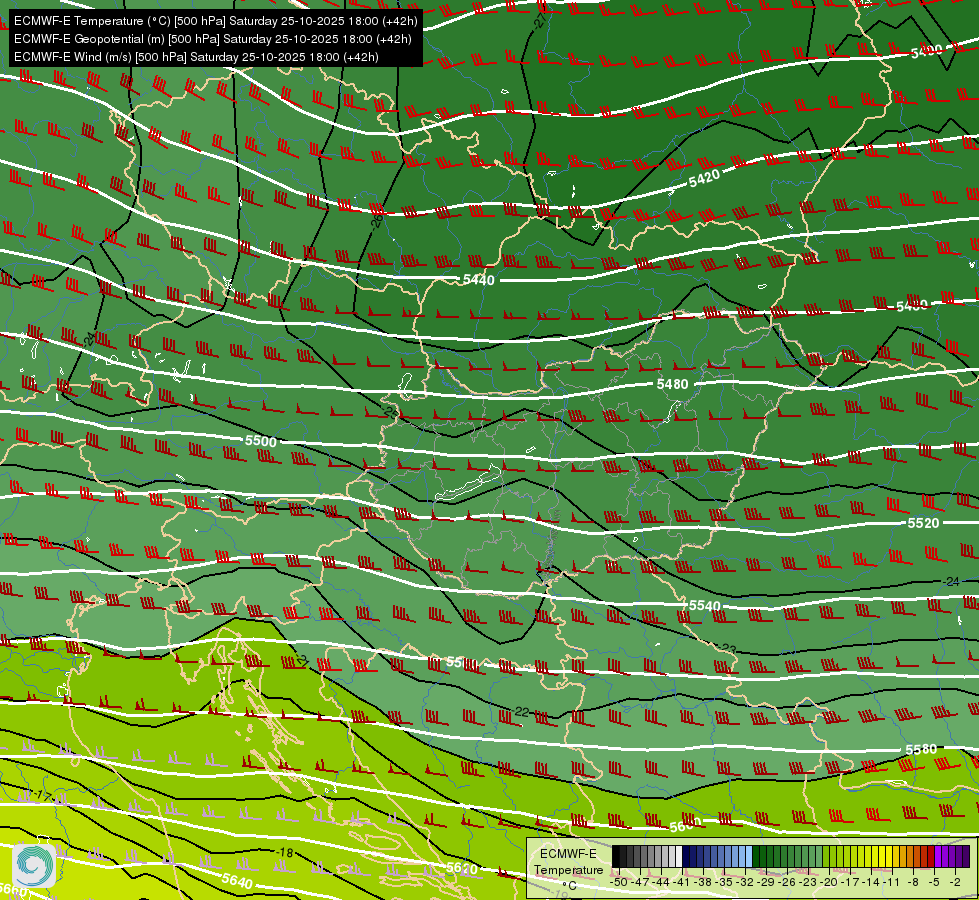This screenshot has width=979, height=900.
Task: Click the -27 isotherm label
Action: pyautogui.click(x=541, y=21)
